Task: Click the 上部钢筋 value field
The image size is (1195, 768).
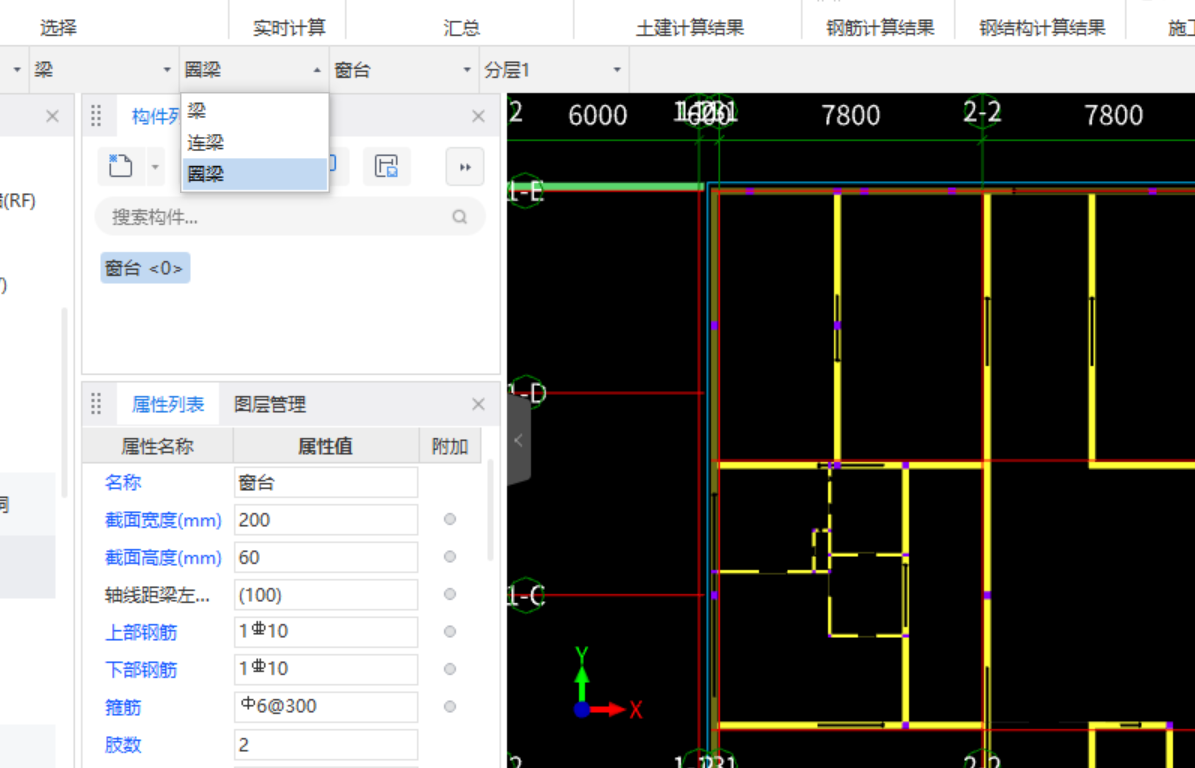Action: pos(326,632)
